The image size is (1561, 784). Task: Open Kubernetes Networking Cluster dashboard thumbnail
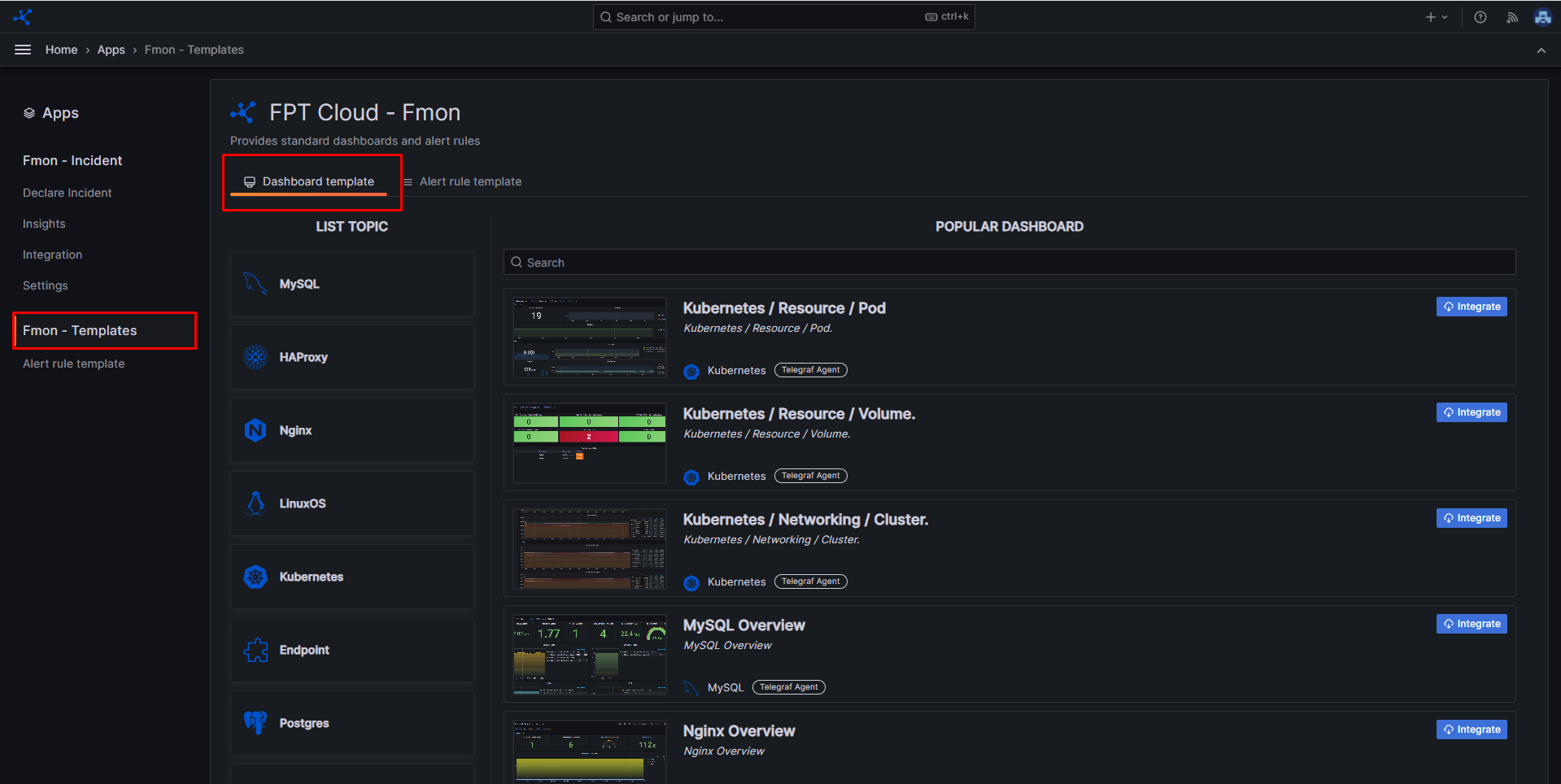tap(590, 549)
